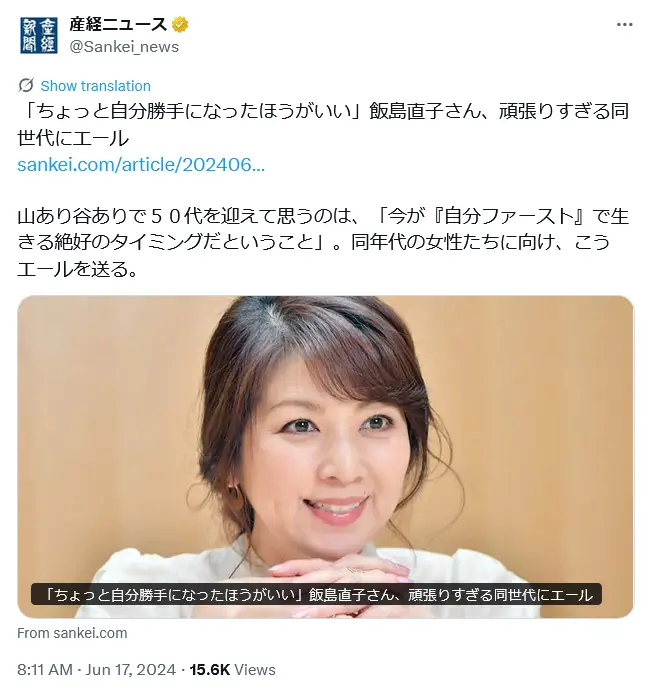Image resolution: width=652 pixels, height=691 pixels.
Task: Open the sankei.com/article/202406 link
Action: click(141, 164)
